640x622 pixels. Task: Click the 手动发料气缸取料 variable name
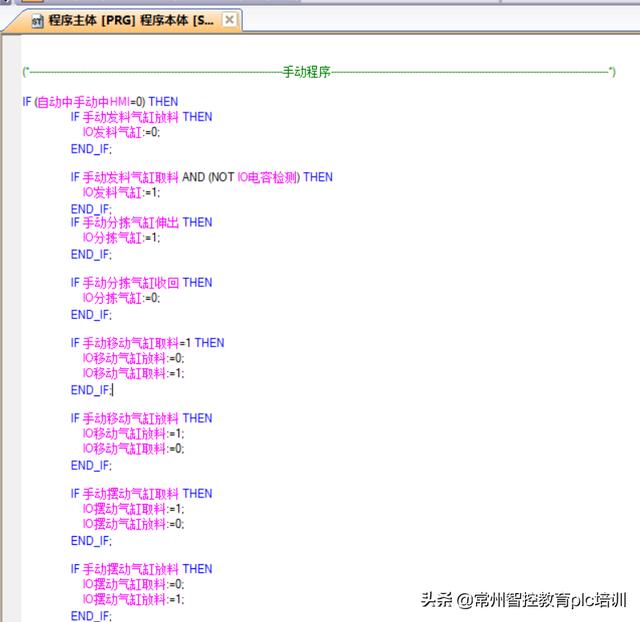130,177
